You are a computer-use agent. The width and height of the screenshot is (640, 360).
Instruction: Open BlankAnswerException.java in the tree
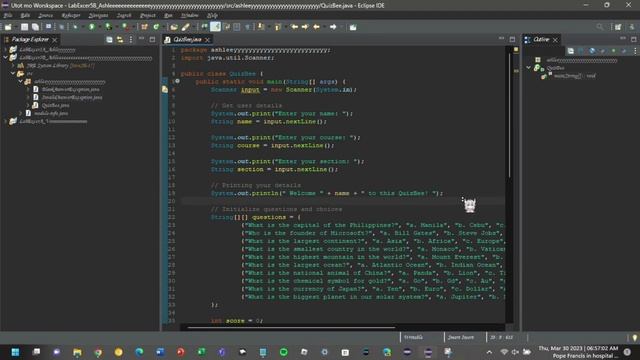pyautogui.click(x=71, y=89)
